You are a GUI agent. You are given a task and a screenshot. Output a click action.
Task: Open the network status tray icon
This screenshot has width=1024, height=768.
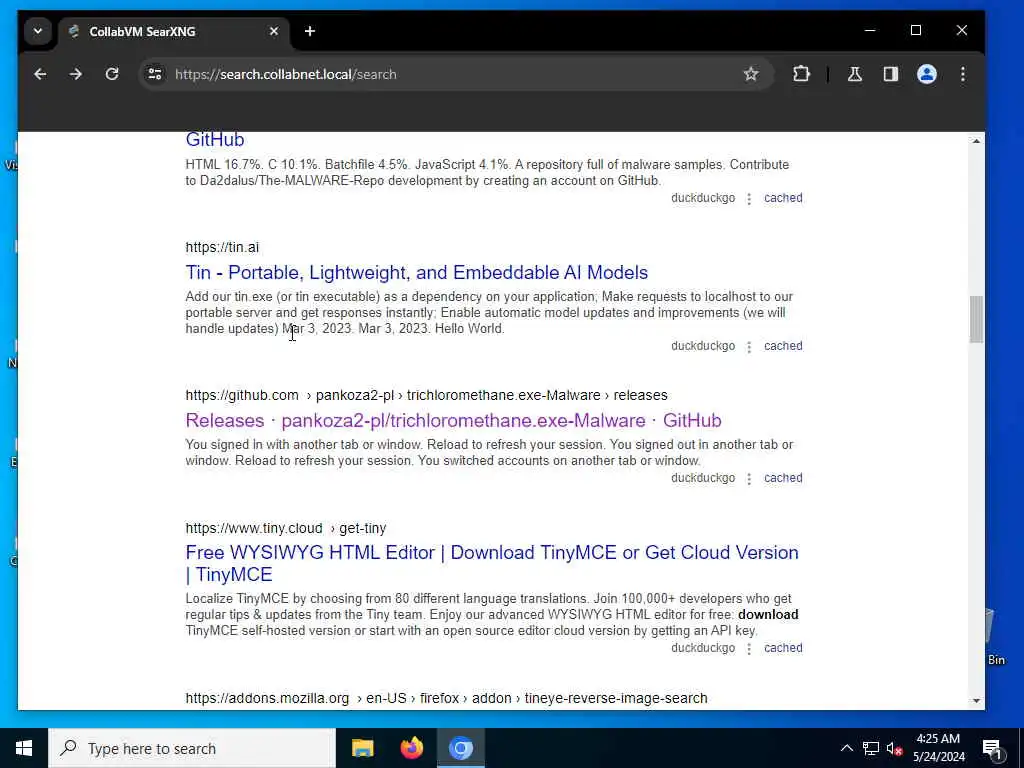[871, 748]
